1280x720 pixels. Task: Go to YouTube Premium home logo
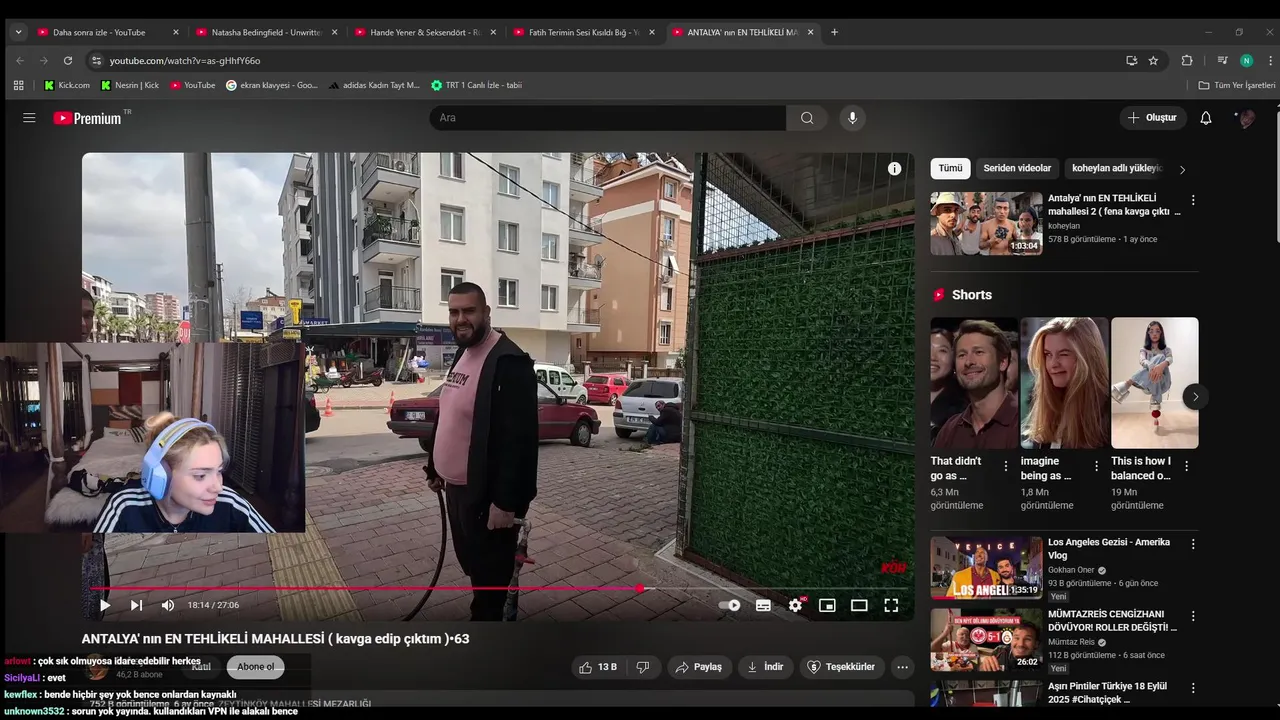click(x=88, y=118)
